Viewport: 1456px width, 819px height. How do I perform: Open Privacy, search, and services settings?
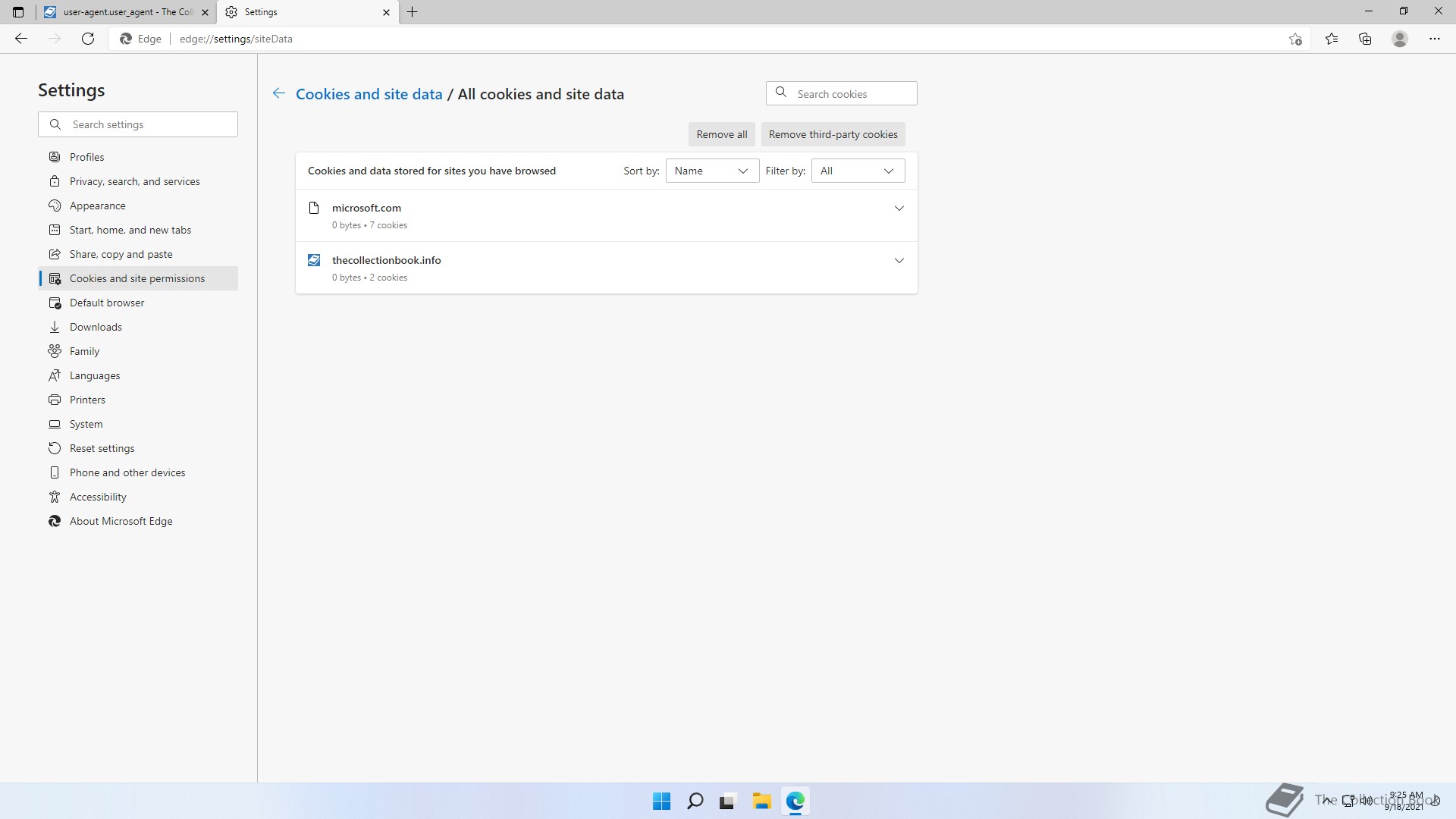point(134,181)
